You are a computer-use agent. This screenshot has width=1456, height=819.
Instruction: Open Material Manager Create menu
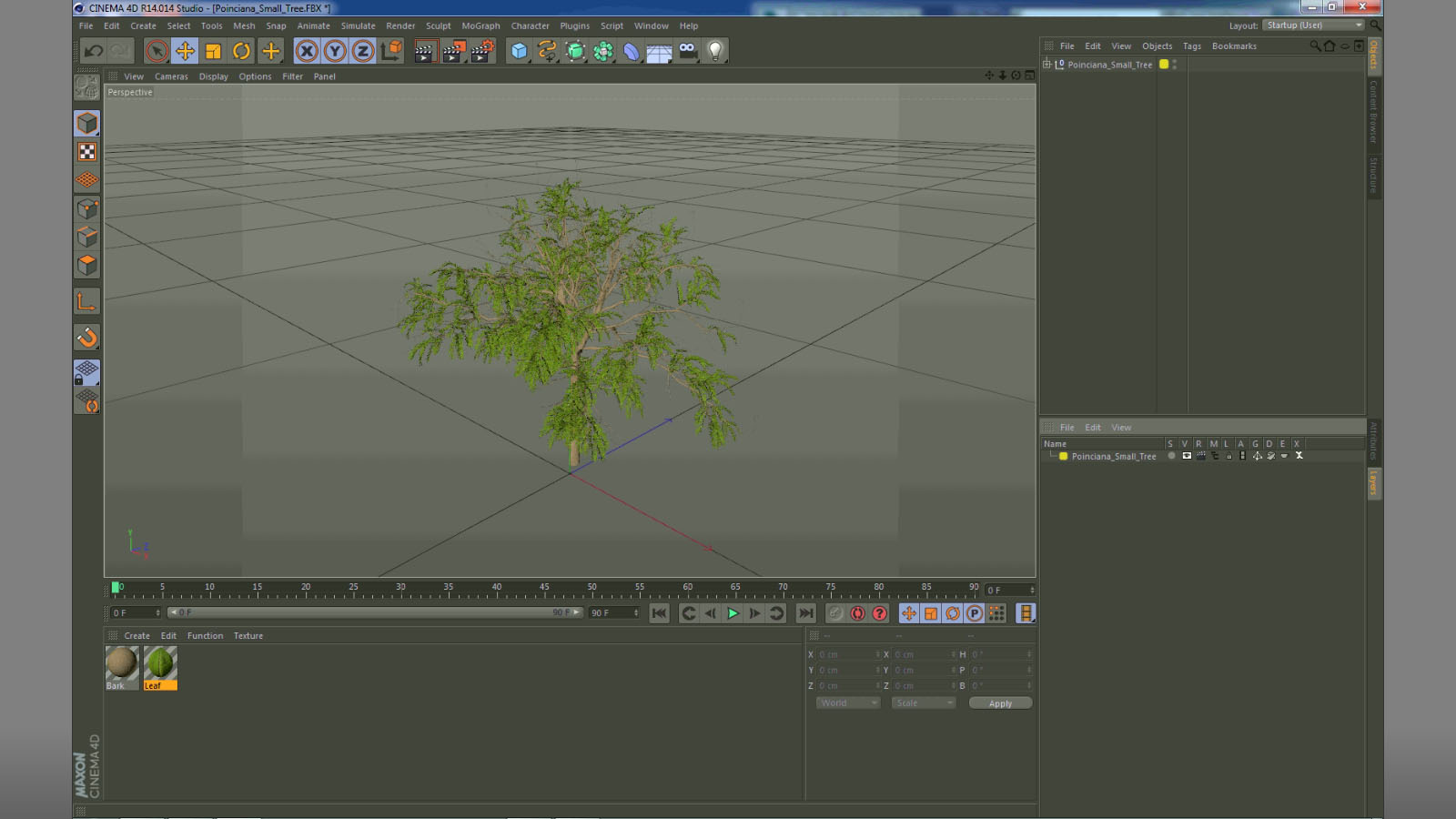[x=137, y=636]
